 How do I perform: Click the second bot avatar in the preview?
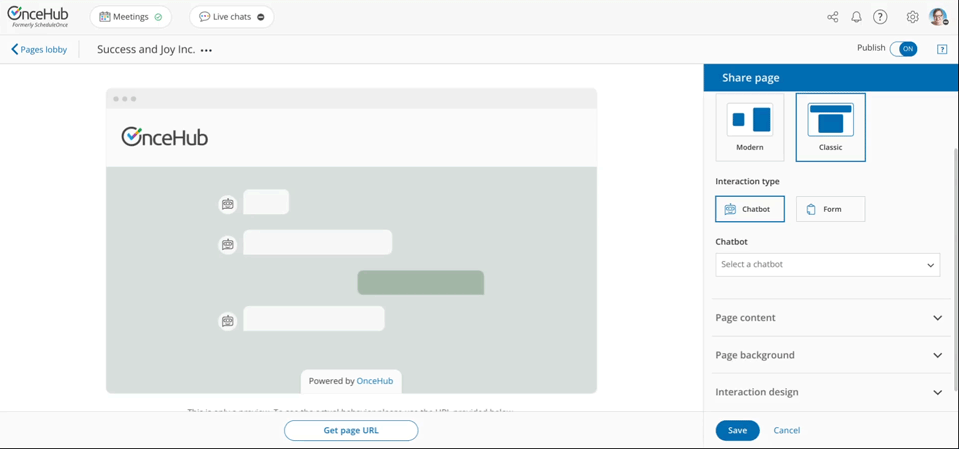coord(228,245)
